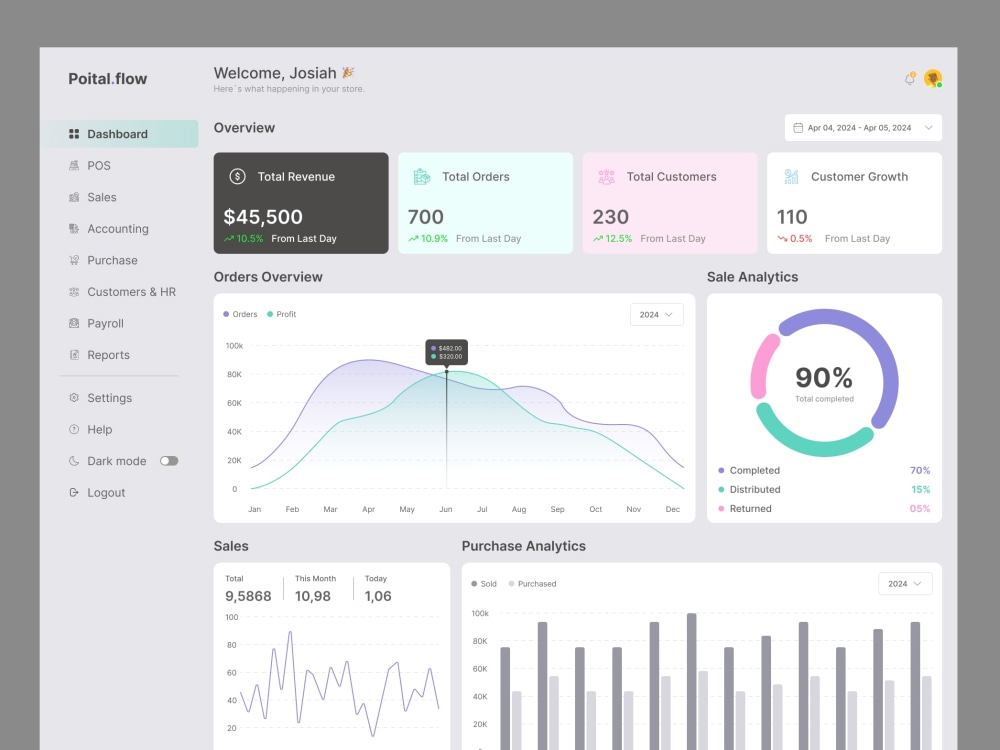Screen dimensions: 1000x750
Task: Select Accounting in the sidebar
Action: (x=120, y=228)
